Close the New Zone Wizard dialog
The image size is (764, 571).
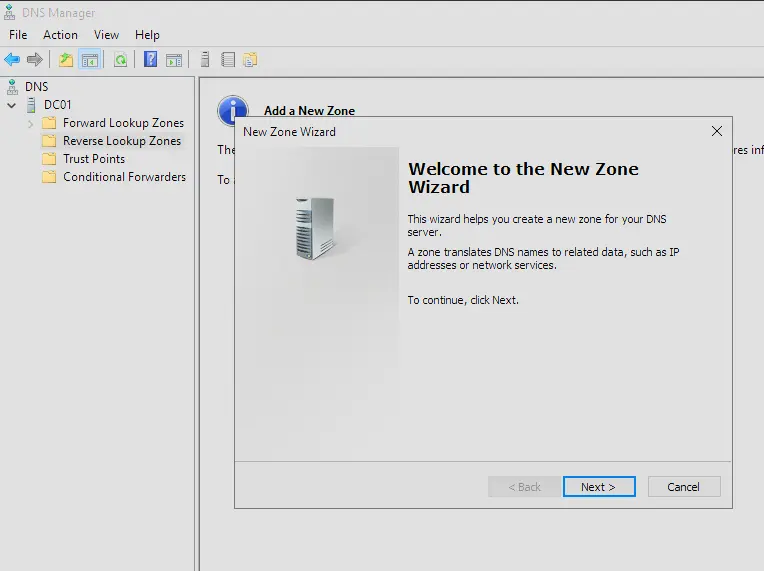[717, 131]
